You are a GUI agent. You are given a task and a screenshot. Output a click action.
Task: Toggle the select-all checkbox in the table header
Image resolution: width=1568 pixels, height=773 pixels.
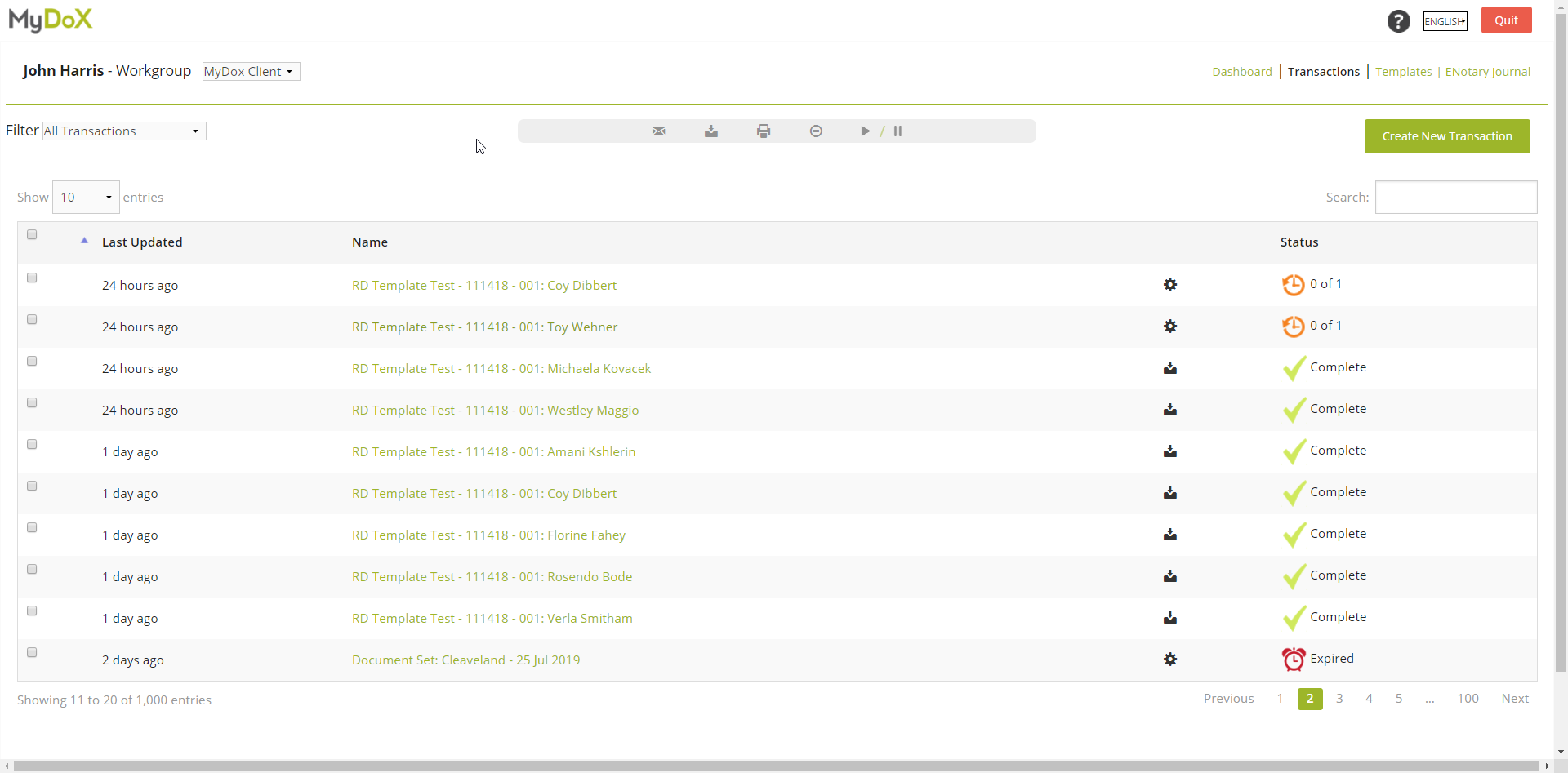(x=32, y=234)
